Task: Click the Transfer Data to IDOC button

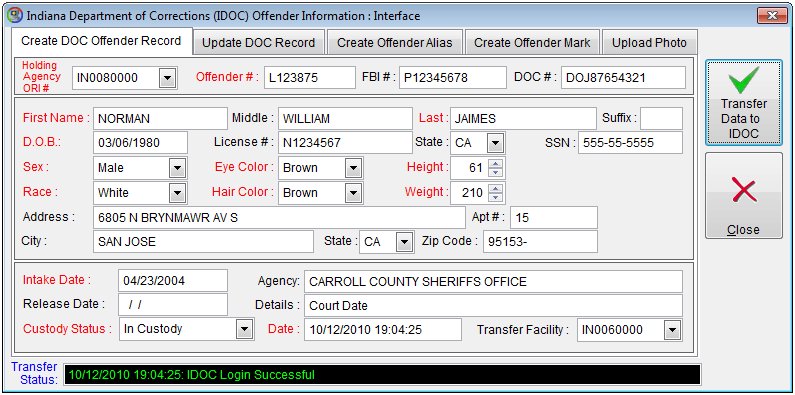Action: 743,103
